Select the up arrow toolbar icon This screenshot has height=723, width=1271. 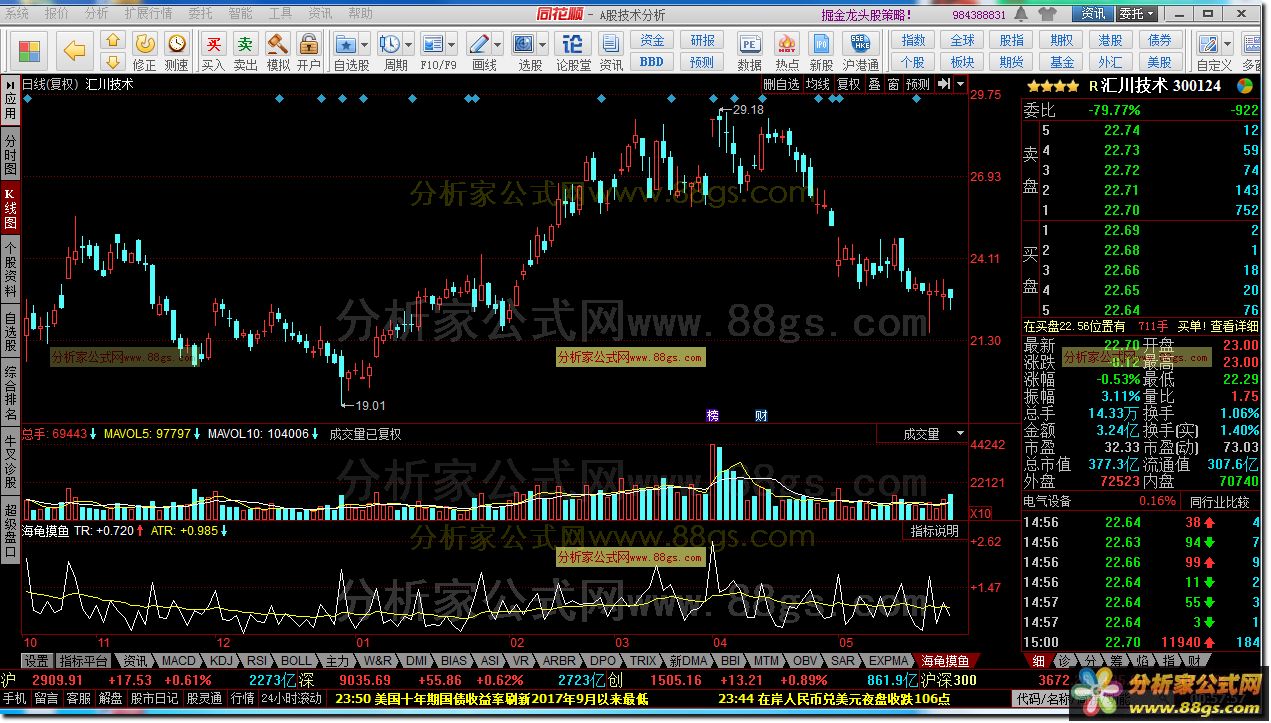113,41
